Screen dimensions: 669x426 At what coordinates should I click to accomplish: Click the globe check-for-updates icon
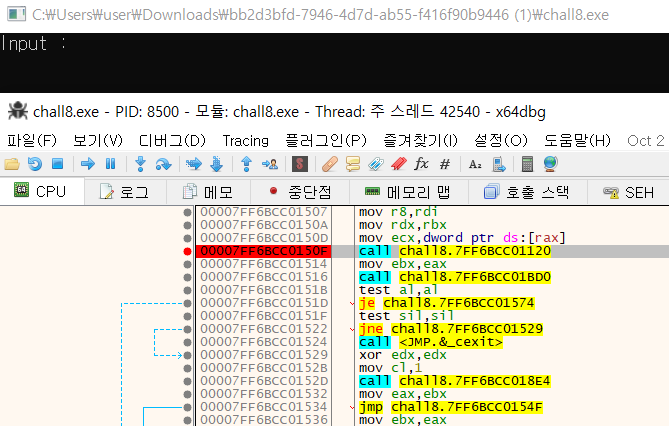[550, 164]
